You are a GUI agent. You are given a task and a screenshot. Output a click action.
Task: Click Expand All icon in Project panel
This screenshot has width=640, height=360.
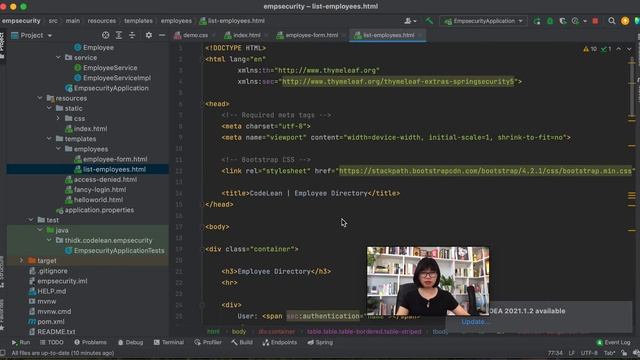119,36
